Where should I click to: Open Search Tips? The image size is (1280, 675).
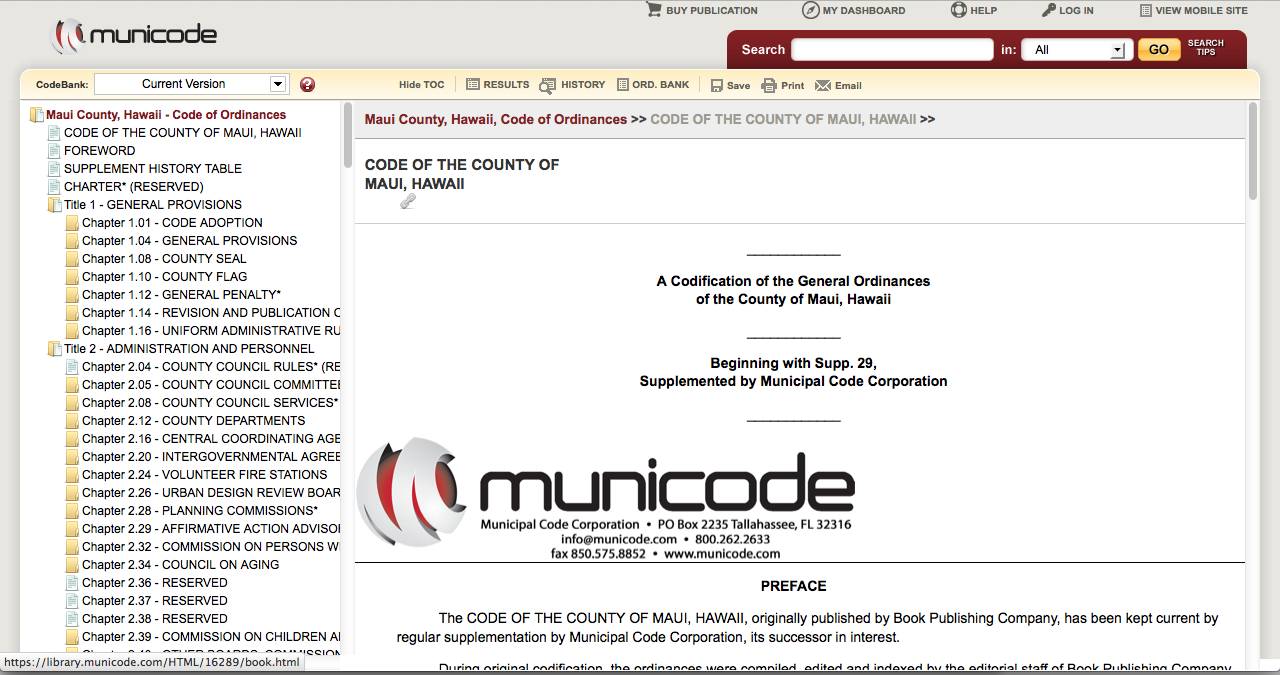(x=1206, y=48)
